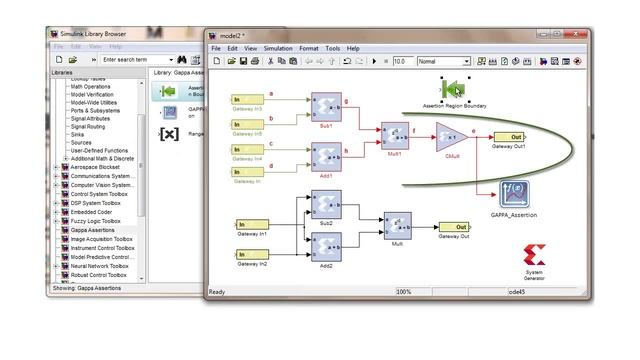
Task: Select Sources in Libraries tree
Action: tap(81, 142)
